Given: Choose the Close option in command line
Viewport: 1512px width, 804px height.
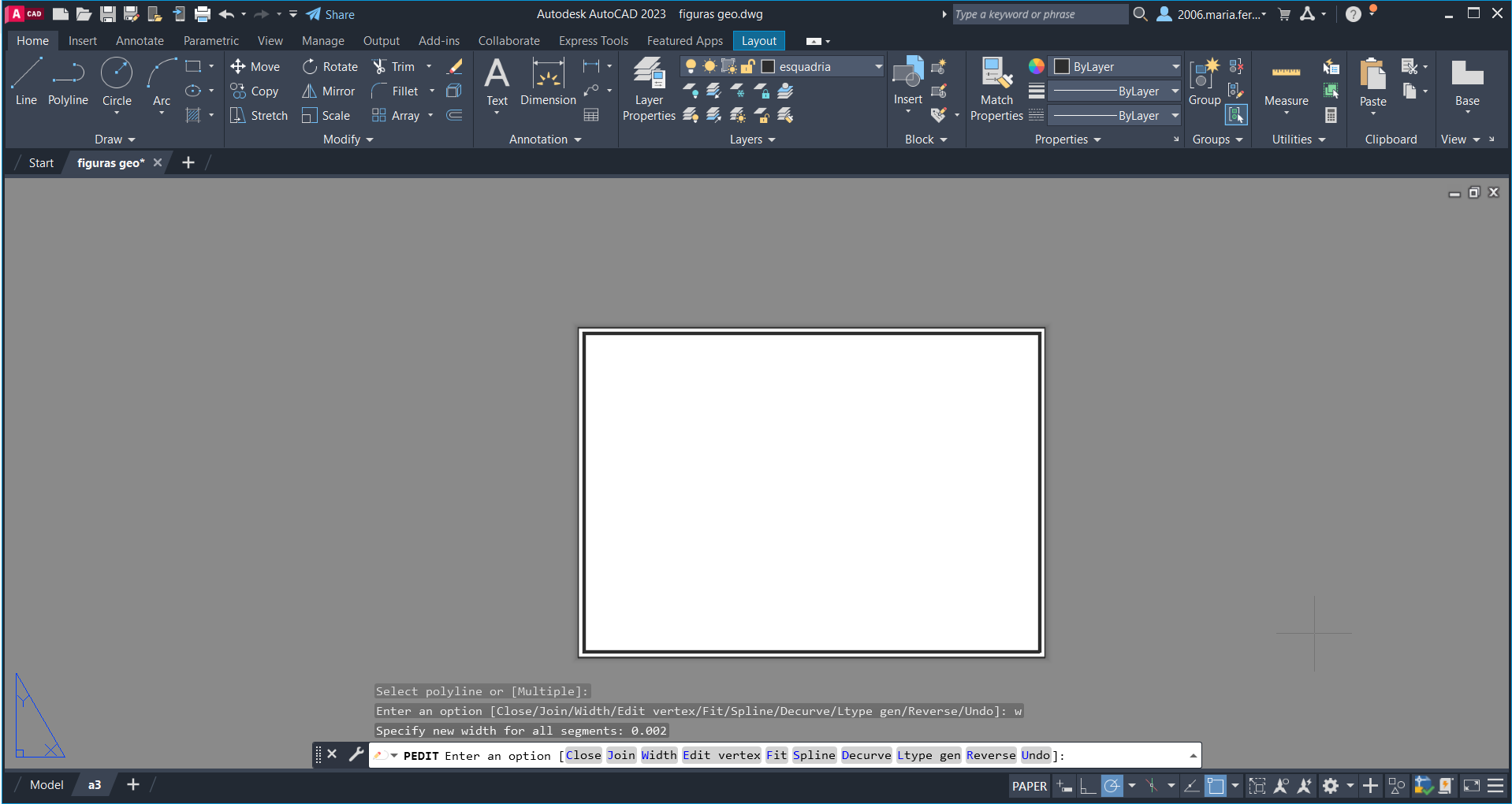Looking at the screenshot, I should pos(583,755).
